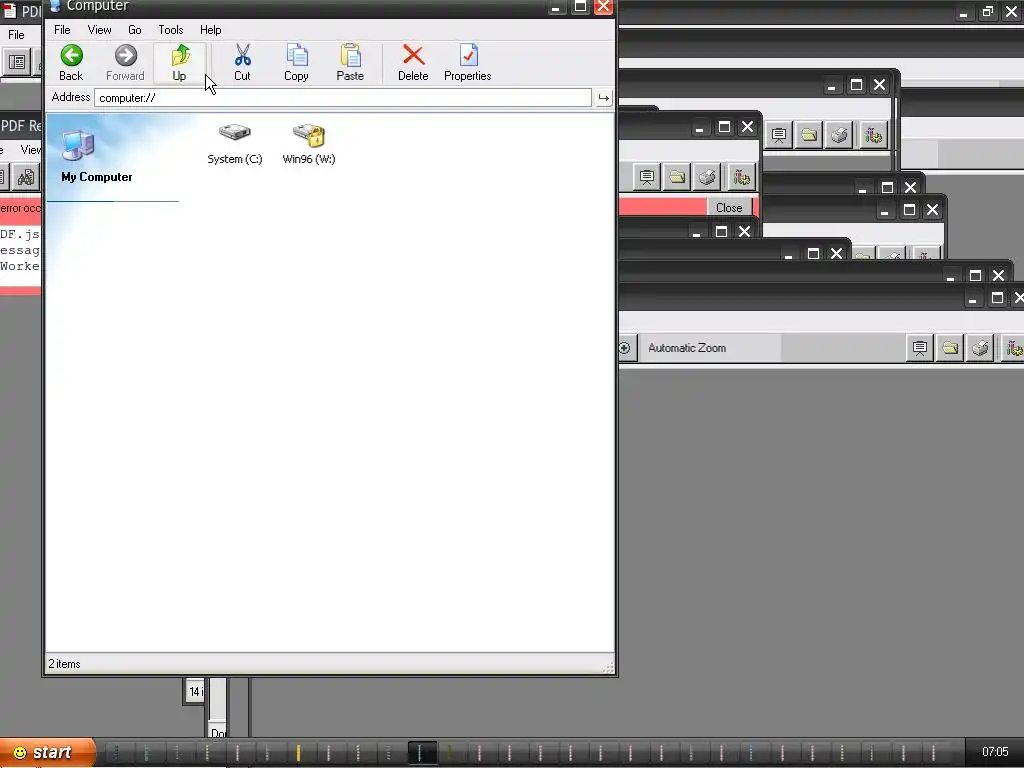The width and height of the screenshot is (1024, 768).
Task: Click the My Computer icon in side panel
Action: 78,145
